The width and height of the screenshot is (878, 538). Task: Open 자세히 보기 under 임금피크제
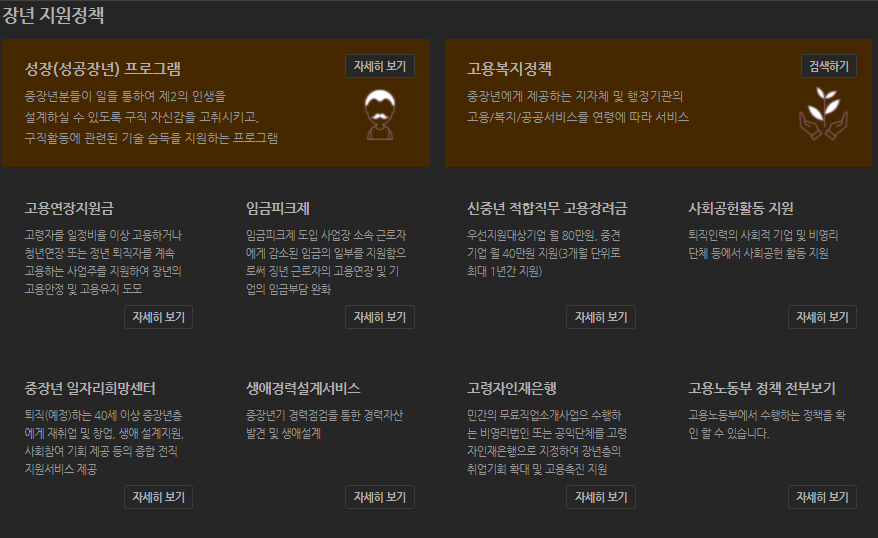(x=380, y=317)
